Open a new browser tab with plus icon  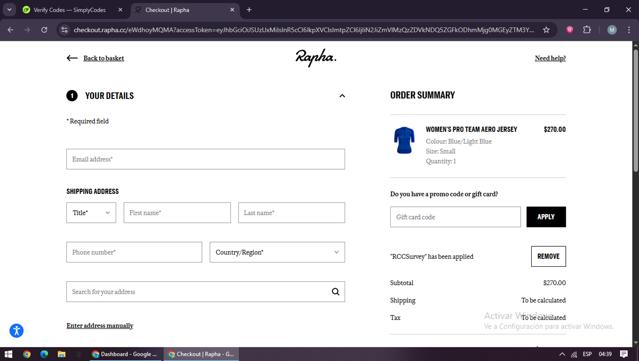coord(249,10)
